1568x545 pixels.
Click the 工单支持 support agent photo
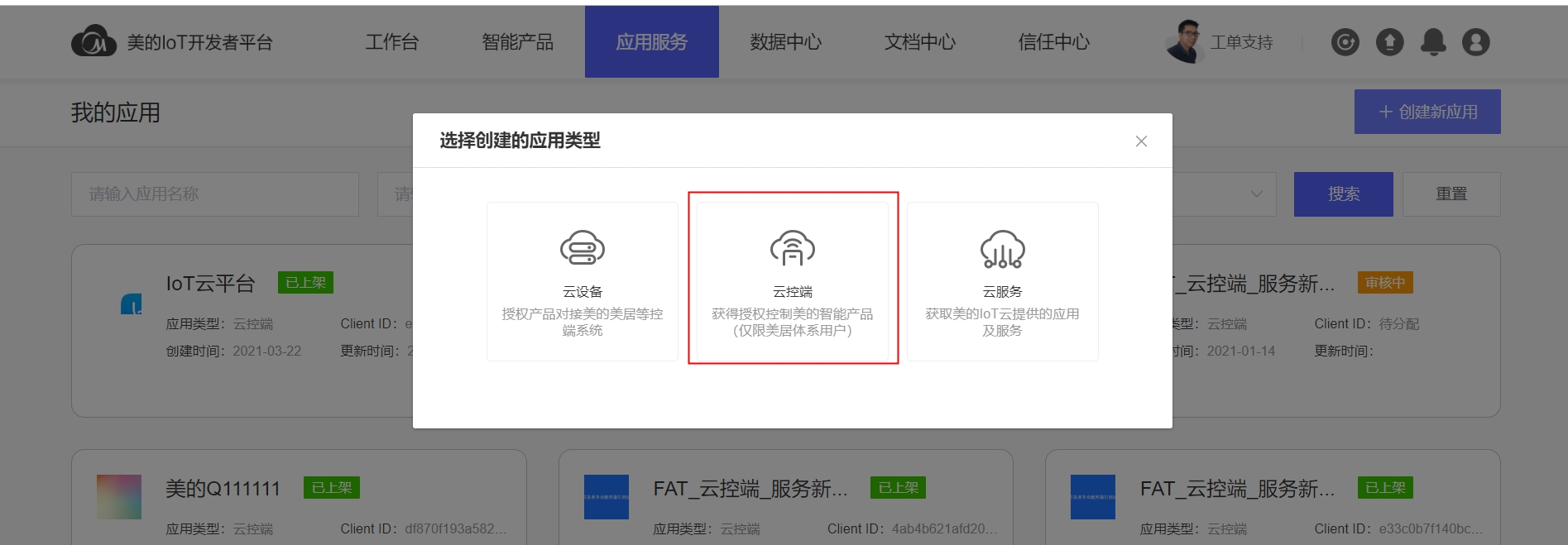coord(1184,41)
